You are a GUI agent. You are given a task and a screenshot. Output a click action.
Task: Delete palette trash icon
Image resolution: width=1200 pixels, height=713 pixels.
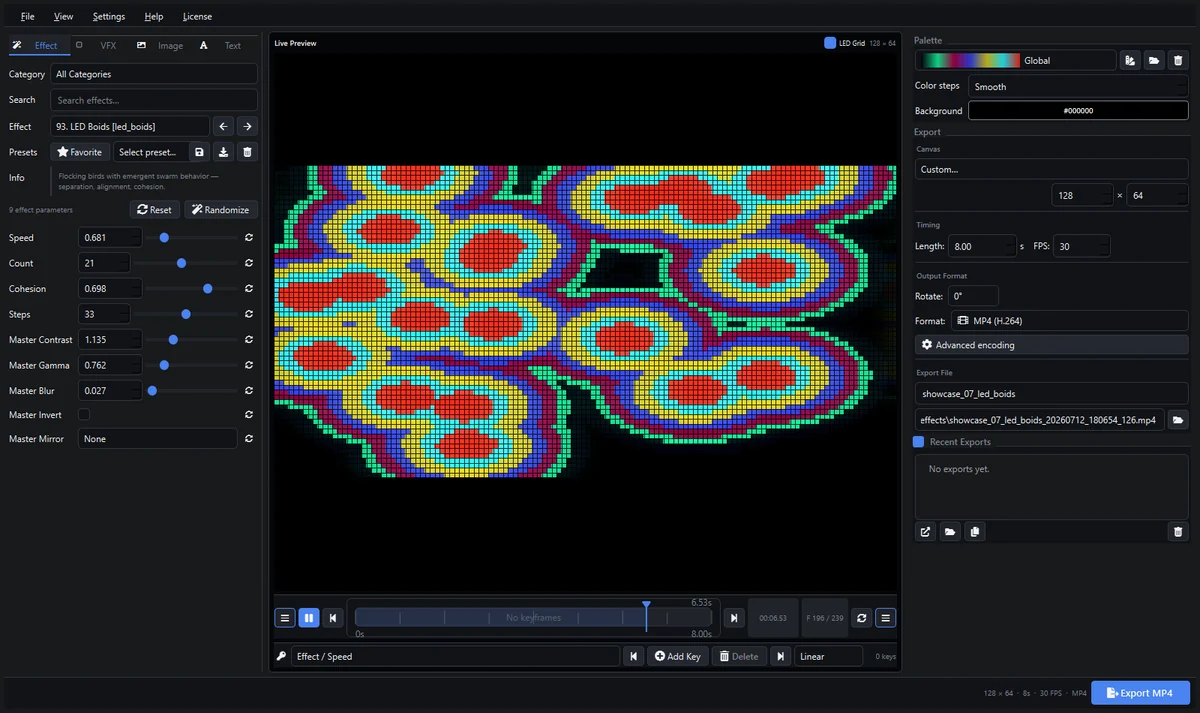click(1178, 60)
